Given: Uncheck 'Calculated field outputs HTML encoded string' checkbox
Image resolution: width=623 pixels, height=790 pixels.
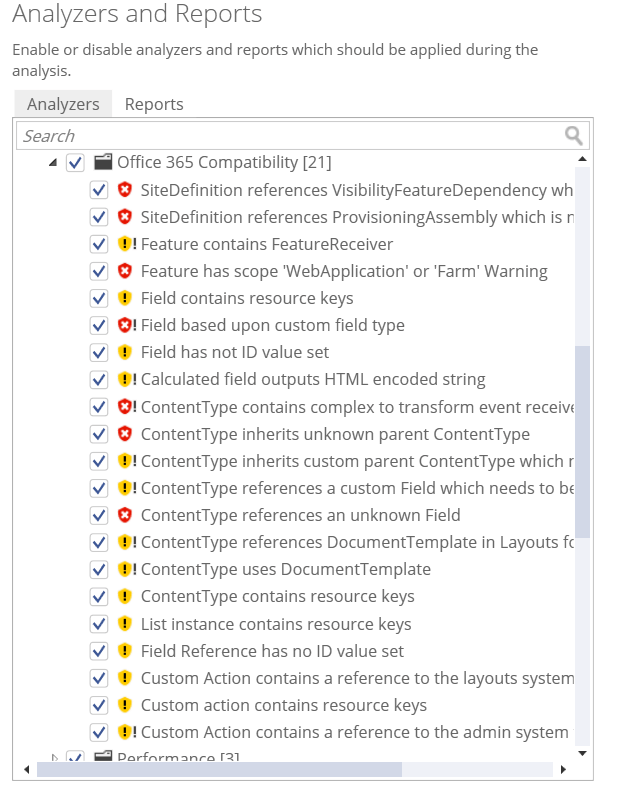Looking at the screenshot, I should pos(99,380).
